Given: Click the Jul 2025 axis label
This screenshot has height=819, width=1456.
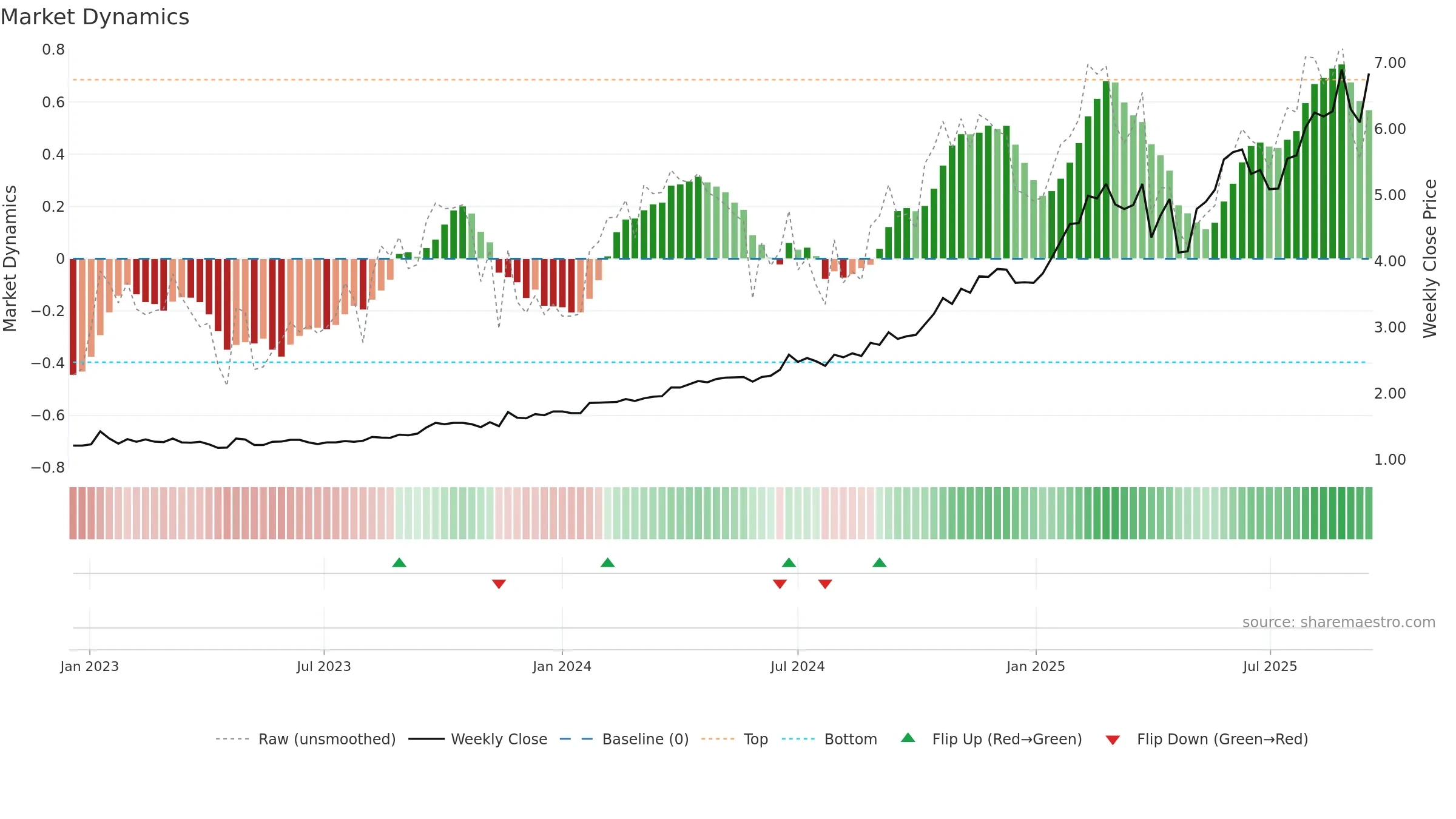Looking at the screenshot, I should click(x=1270, y=666).
